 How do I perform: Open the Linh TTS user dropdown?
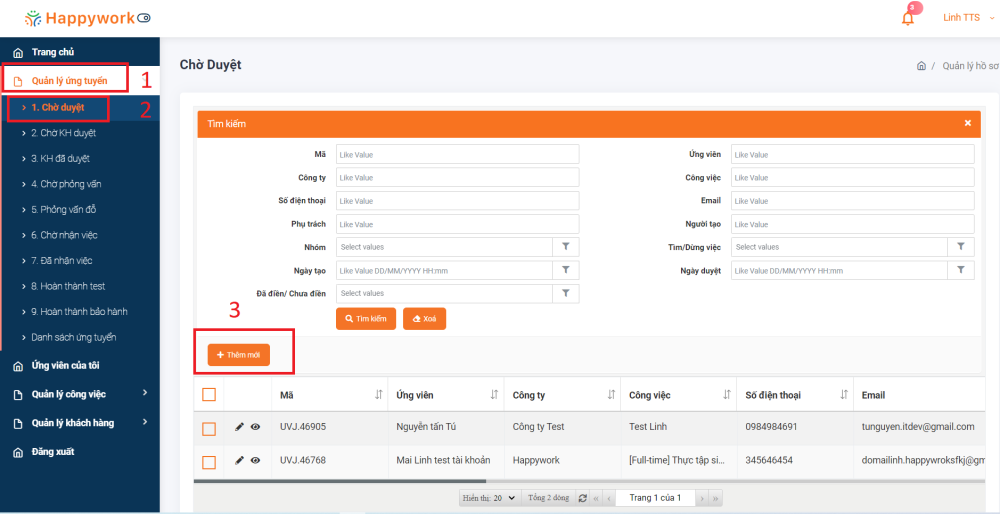968,18
